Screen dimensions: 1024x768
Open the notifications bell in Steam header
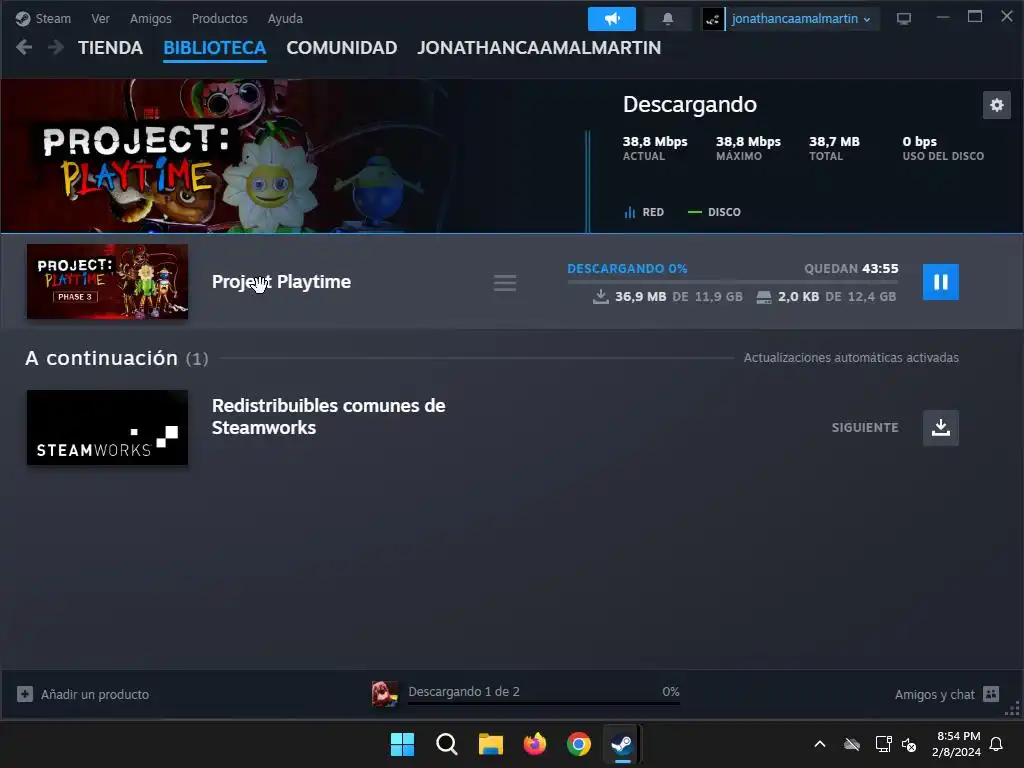pos(667,19)
